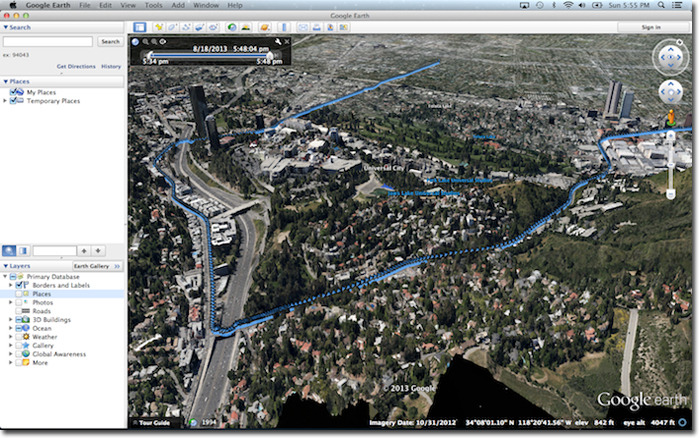
Task: Collapse the Search panel triangle
Action: [x=6, y=27]
